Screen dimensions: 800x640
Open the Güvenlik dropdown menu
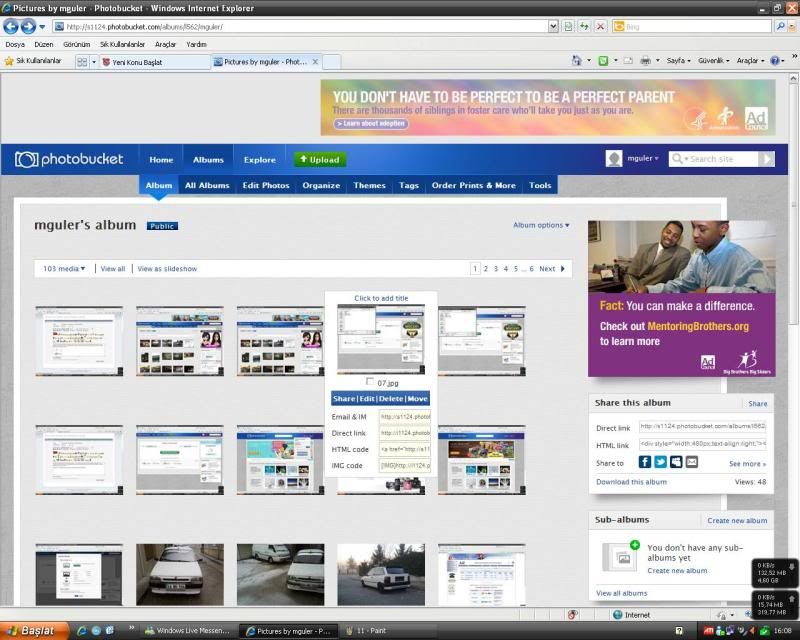click(x=713, y=61)
